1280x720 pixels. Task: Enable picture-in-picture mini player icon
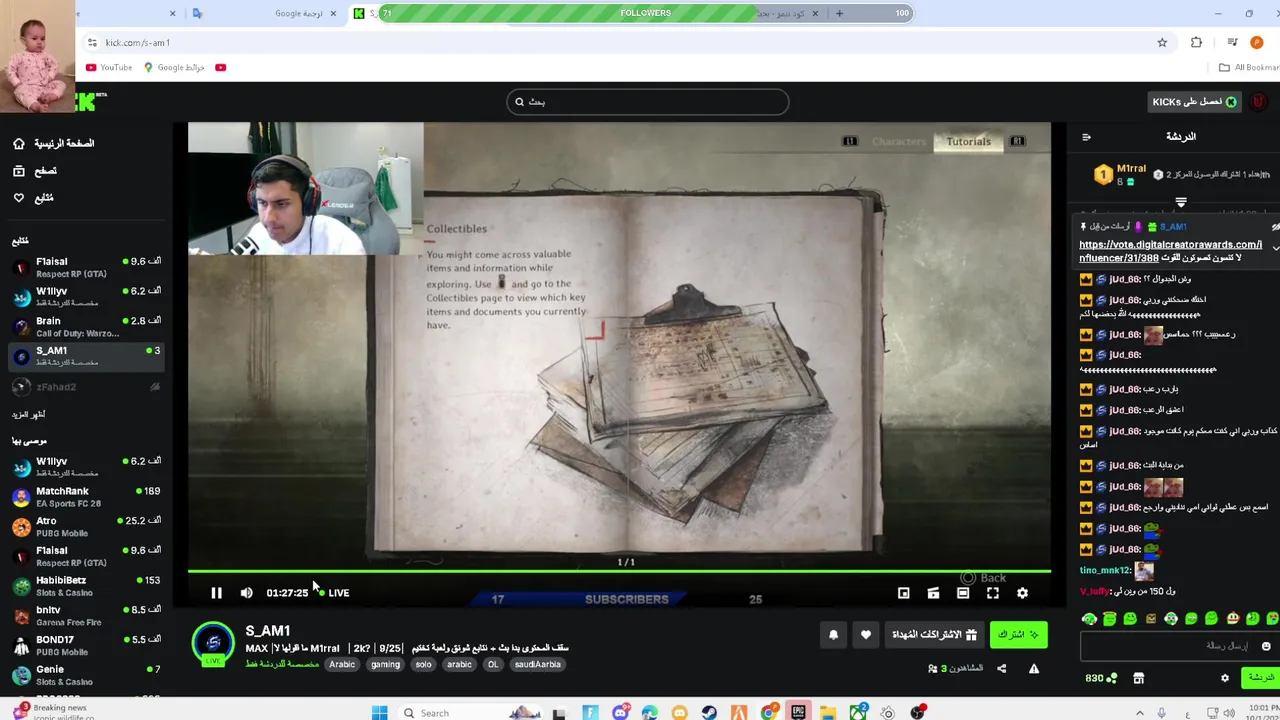pos(903,593)
